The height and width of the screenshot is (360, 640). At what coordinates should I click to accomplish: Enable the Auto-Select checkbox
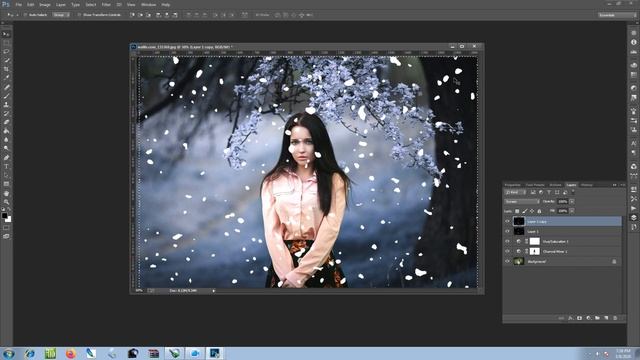point(25,15)
